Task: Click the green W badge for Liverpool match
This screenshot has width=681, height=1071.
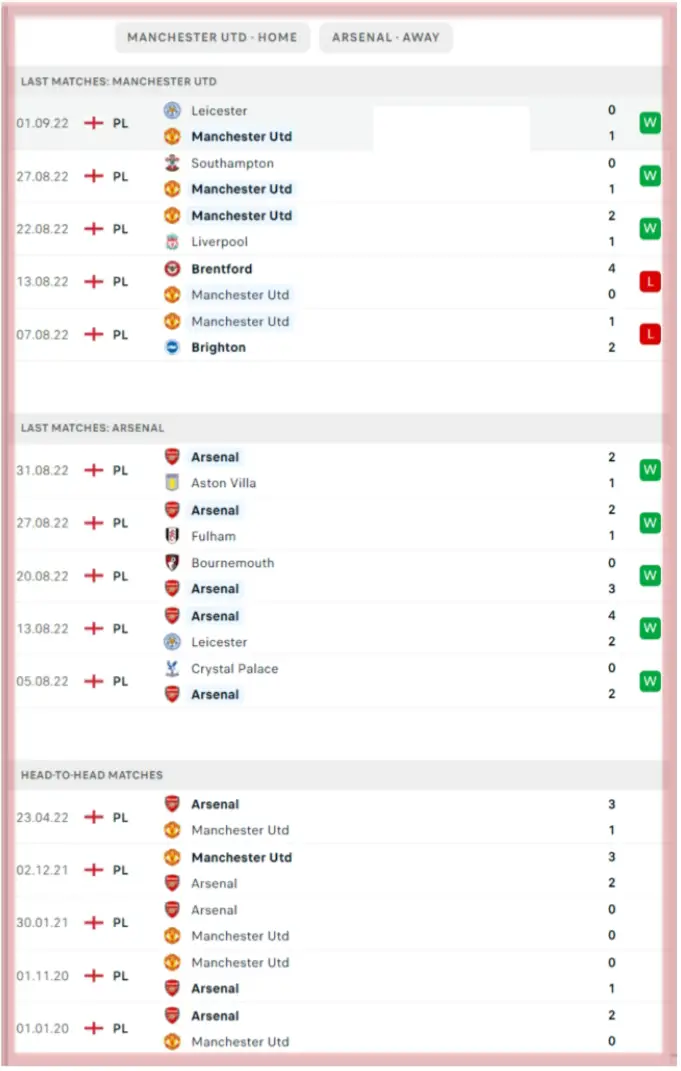Action: tap(650, 229)
